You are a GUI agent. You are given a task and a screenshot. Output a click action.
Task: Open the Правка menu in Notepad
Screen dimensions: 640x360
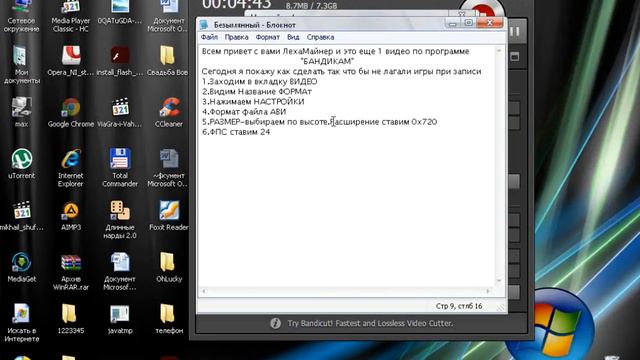point(236,37)
